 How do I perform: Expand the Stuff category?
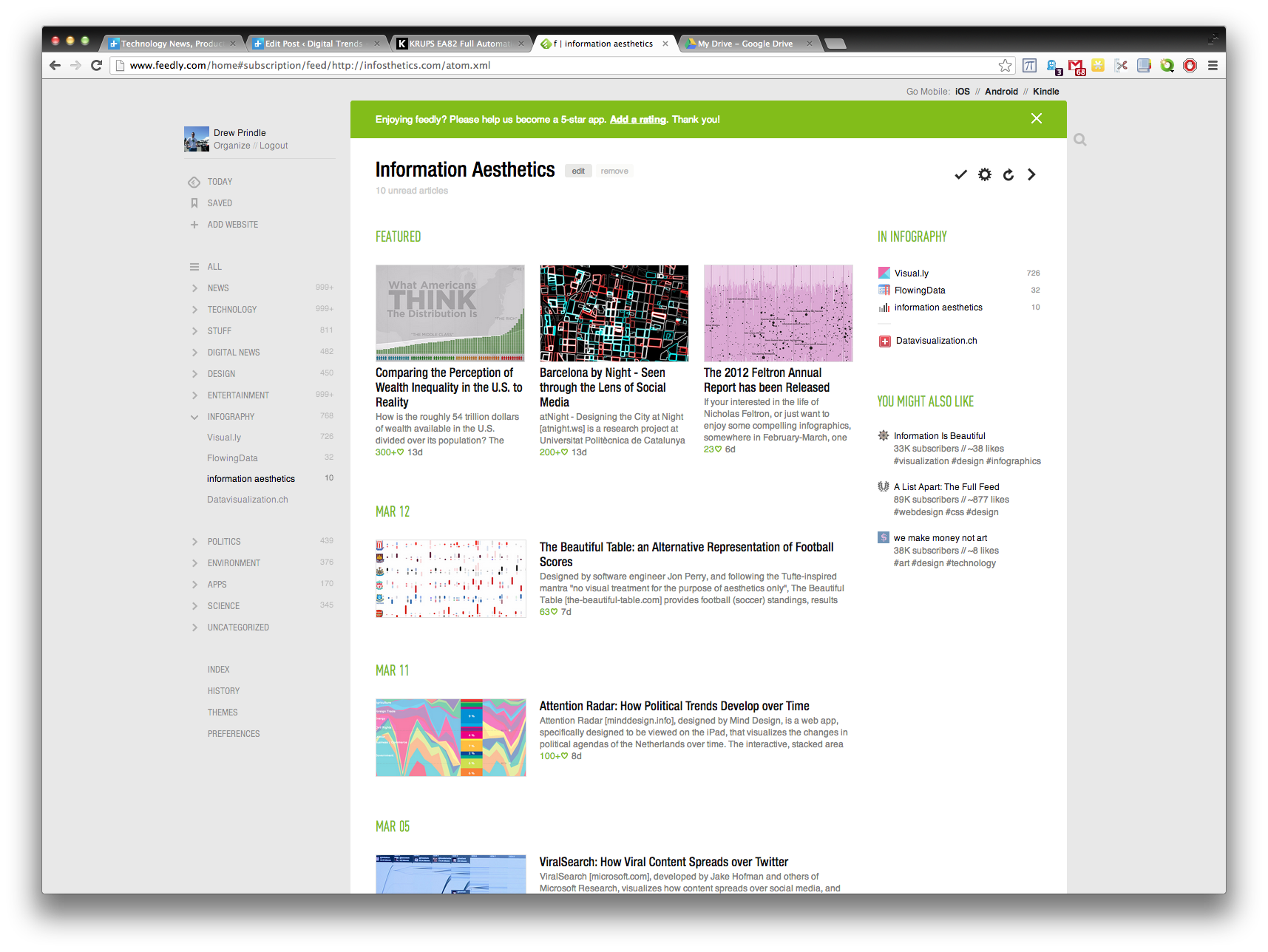(x=194, y=331)
